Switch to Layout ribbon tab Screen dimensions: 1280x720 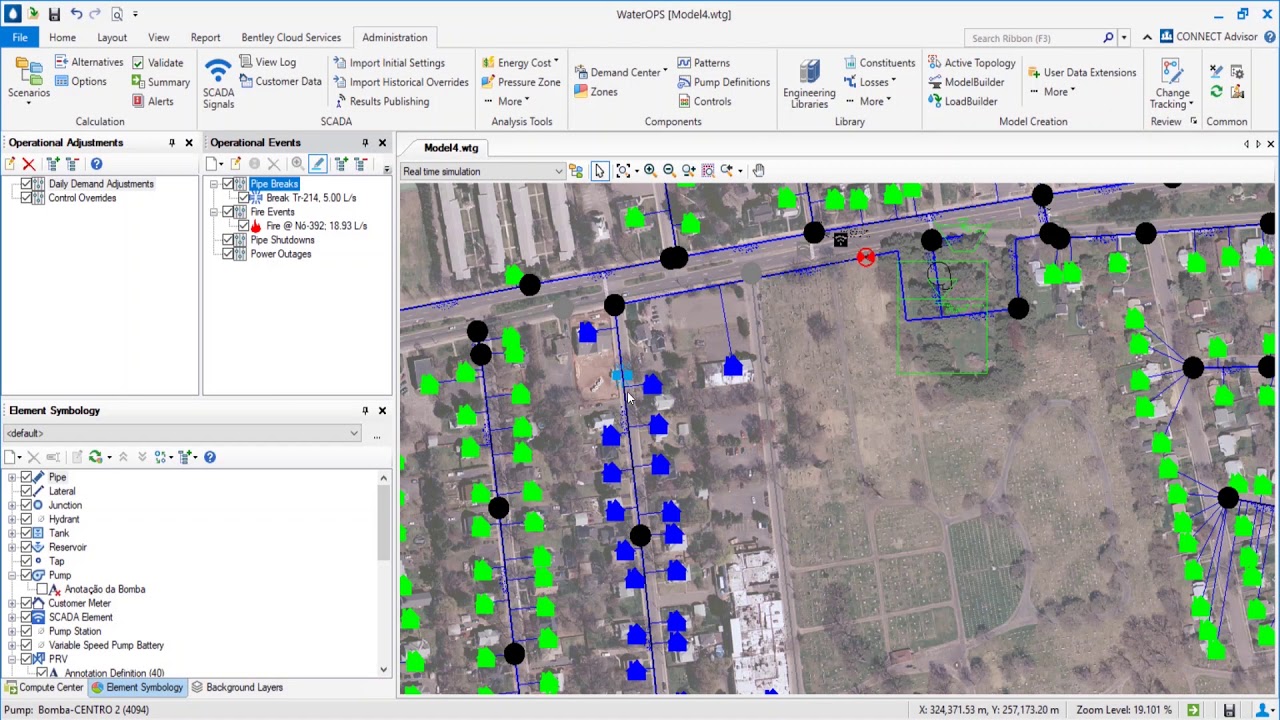[112, 37]
